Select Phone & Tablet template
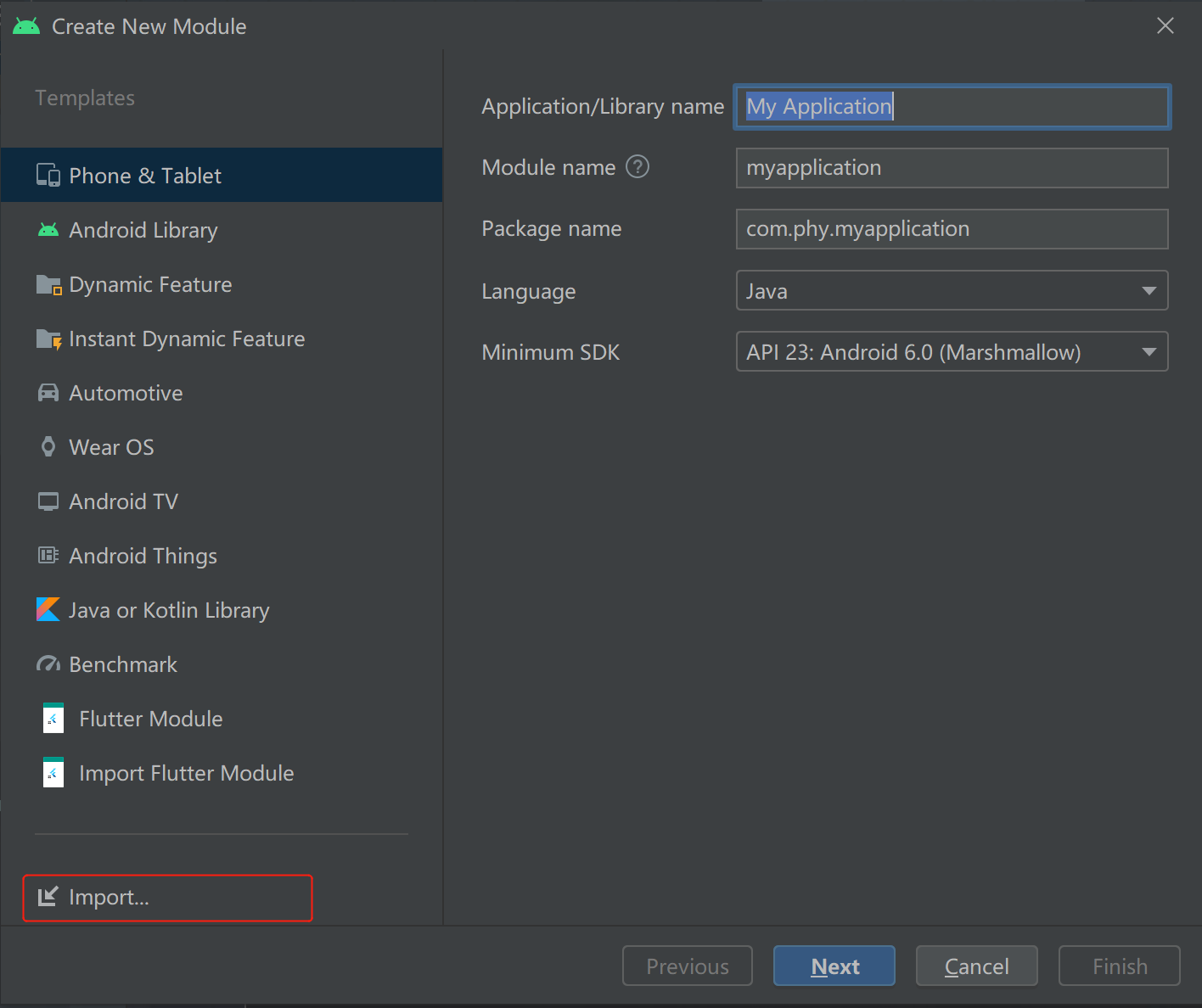The image size is (1202, 1008). tap(222, 175)
